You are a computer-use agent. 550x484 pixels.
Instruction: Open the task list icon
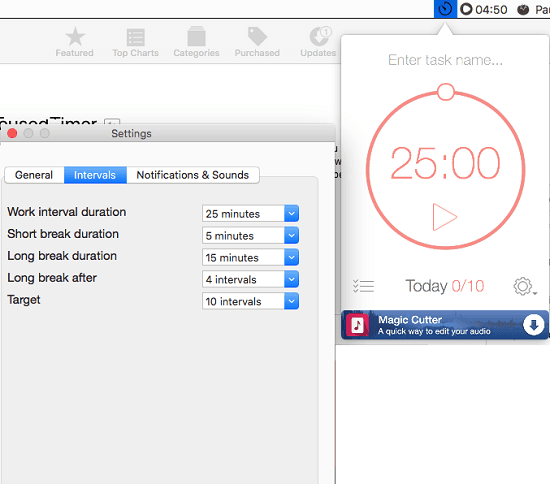(x=363, y=286)
